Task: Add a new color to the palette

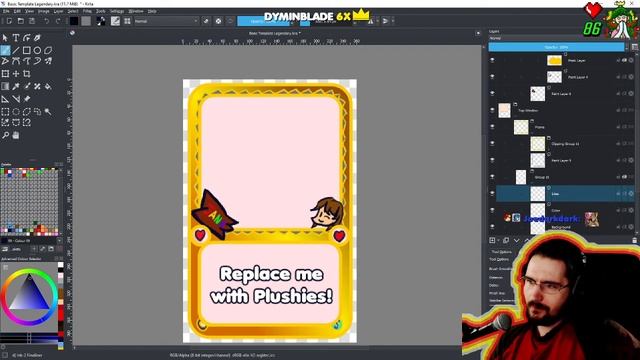Action: (x=34, y=249)
